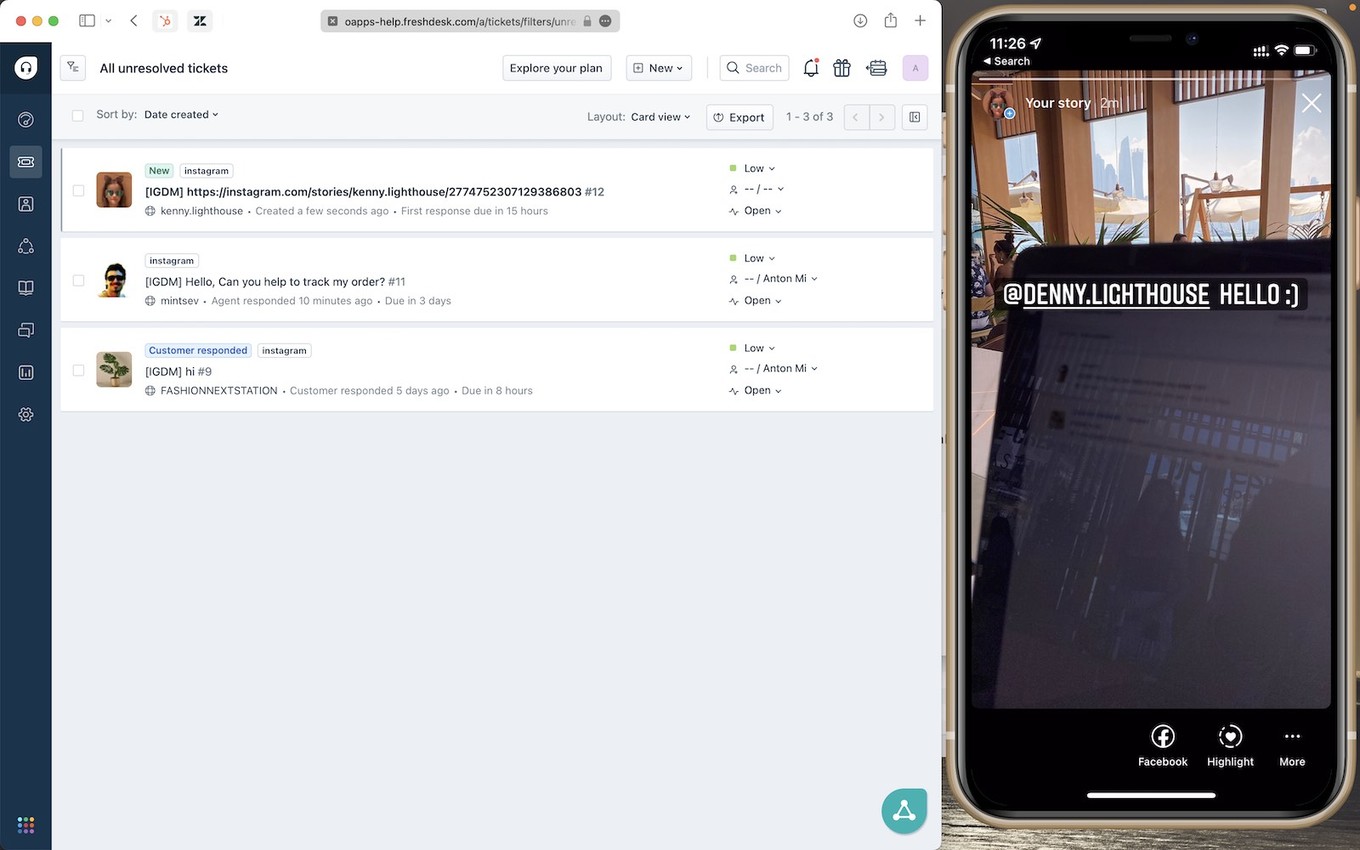Click the profile avatar marked A

pos(915,68)
